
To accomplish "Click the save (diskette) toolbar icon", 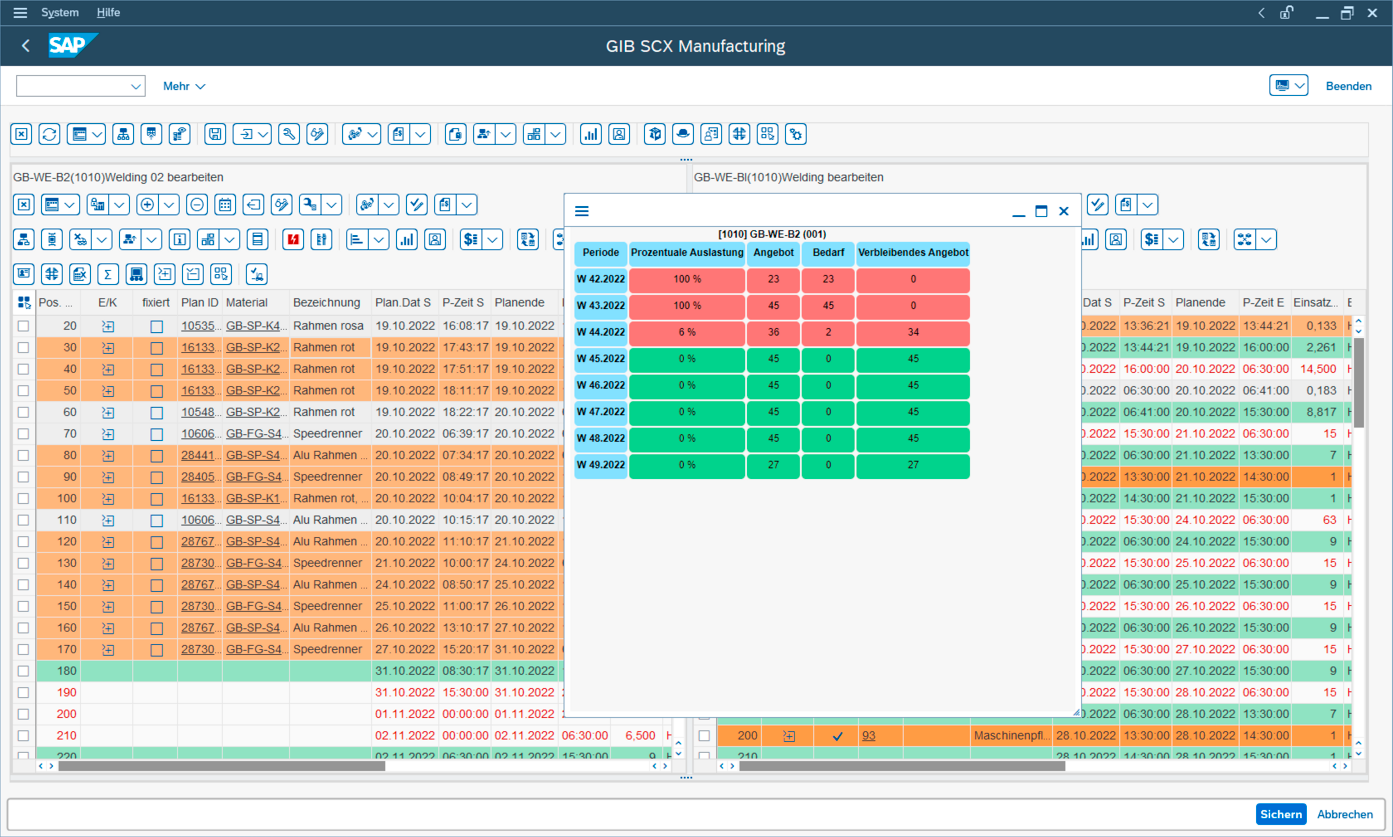I will coord(213,134).
